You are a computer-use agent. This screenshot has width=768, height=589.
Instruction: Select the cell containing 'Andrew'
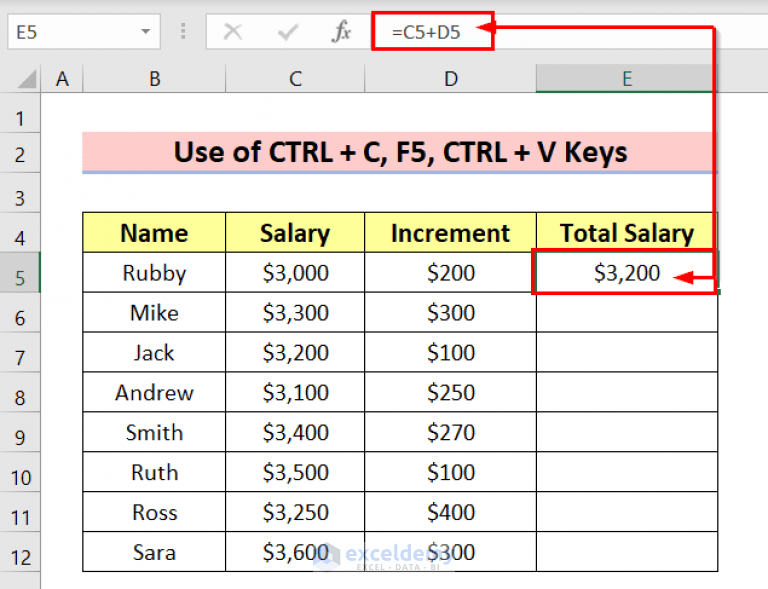tap(154, 392)
